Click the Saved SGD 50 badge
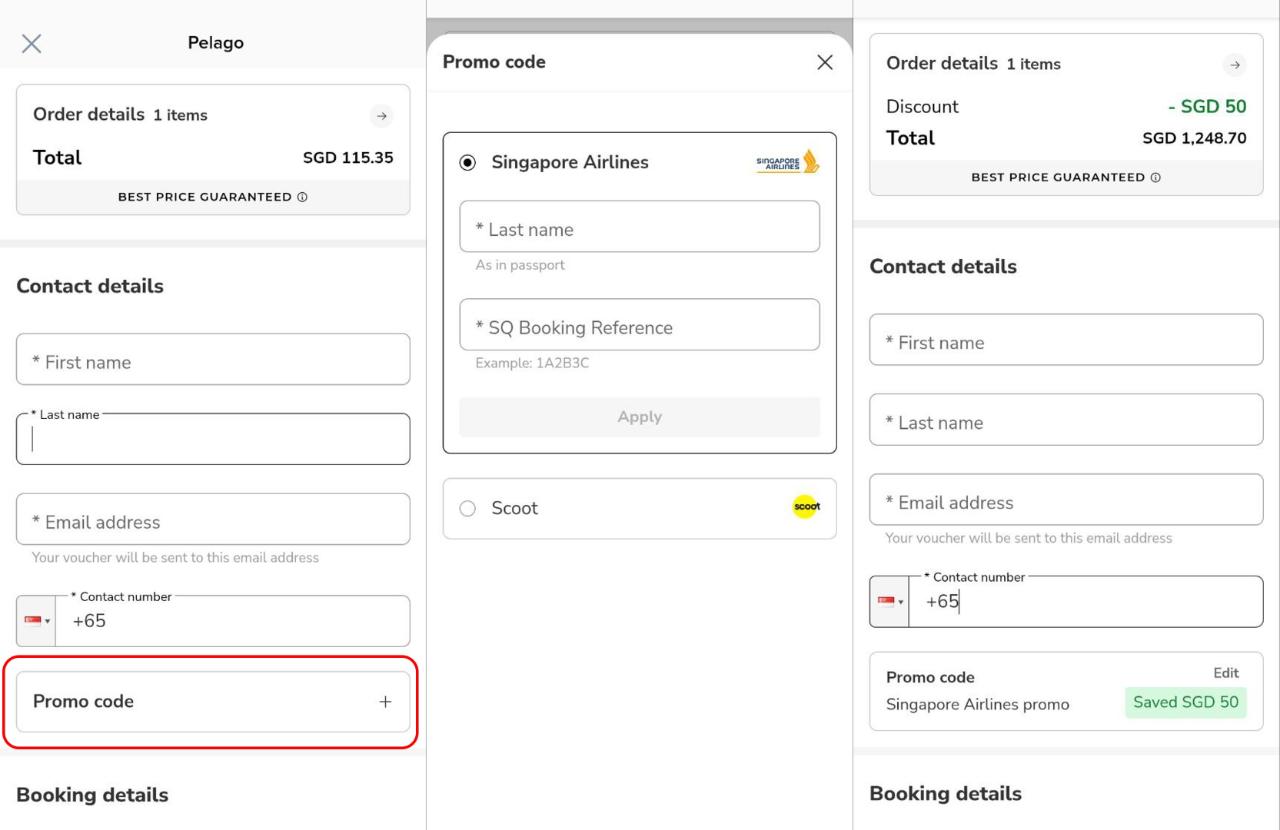Image resolution: width=1280 pixels, height=830 pixels. pyautogui.click(x=1186, y=702)
